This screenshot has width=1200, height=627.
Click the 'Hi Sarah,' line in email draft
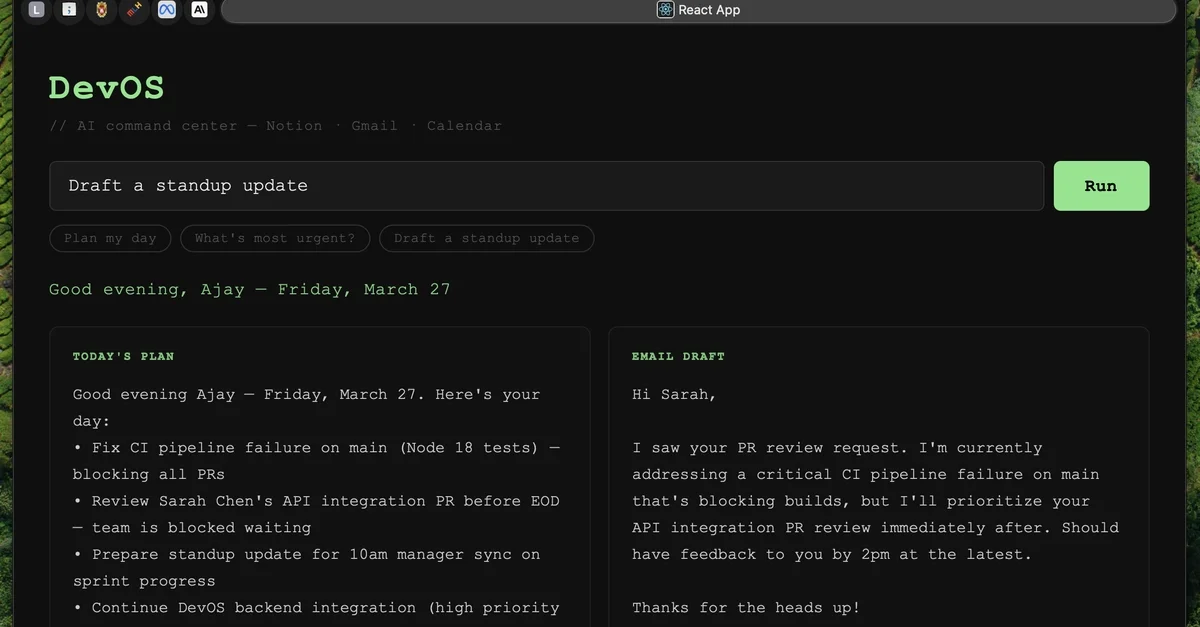[674, 394]
